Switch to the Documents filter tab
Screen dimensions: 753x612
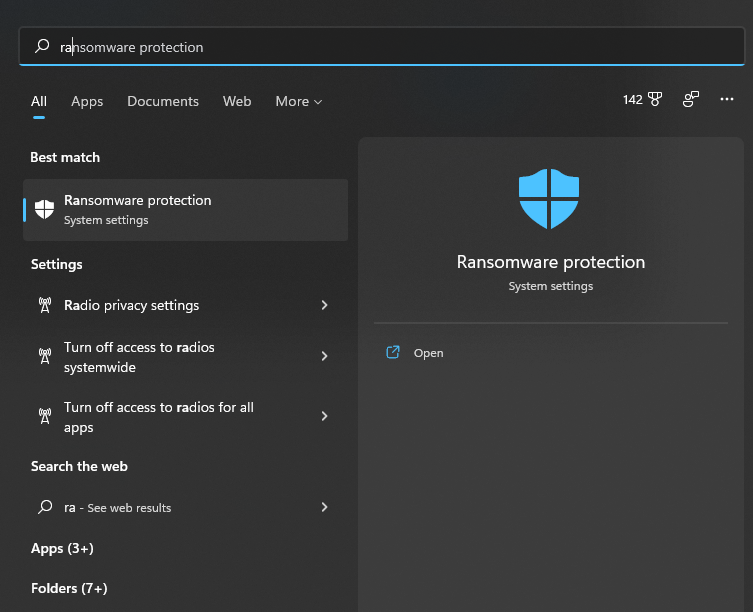pos(163,101)
